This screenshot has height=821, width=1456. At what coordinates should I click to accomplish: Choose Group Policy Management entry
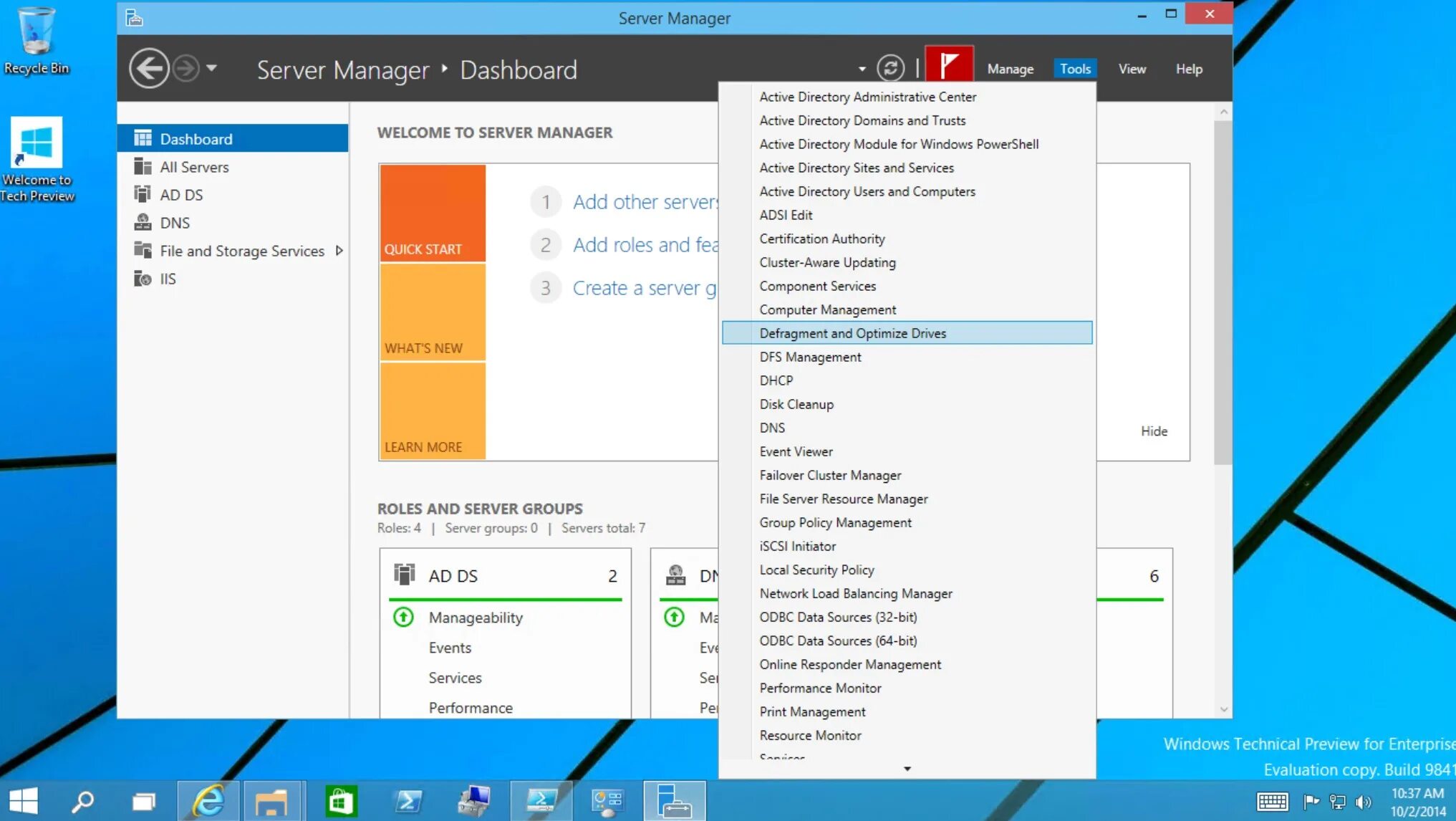pos(835,522)
